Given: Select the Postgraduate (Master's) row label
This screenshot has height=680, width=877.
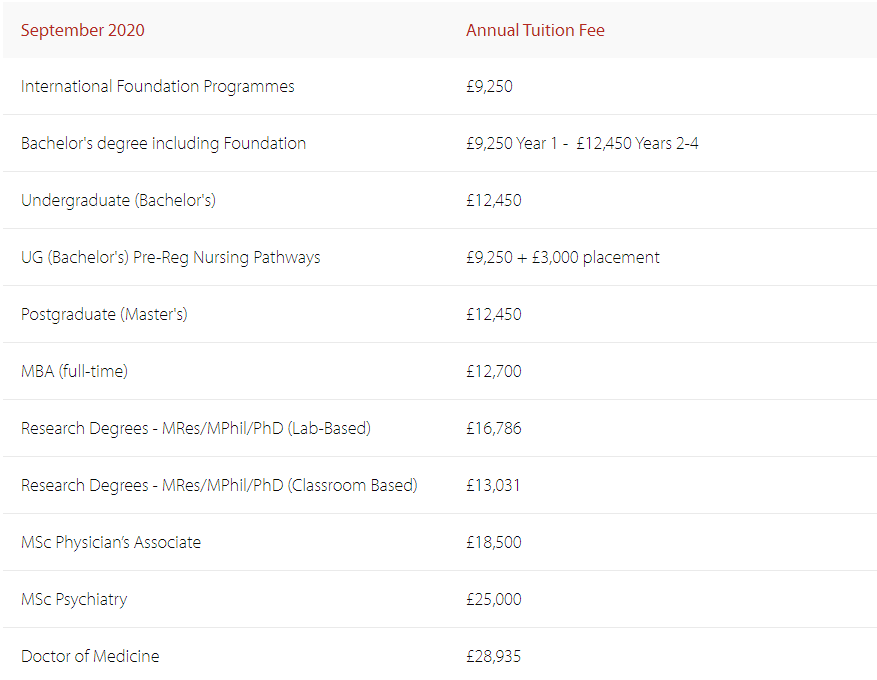Looking at the screenshot, I should (104, 315).
